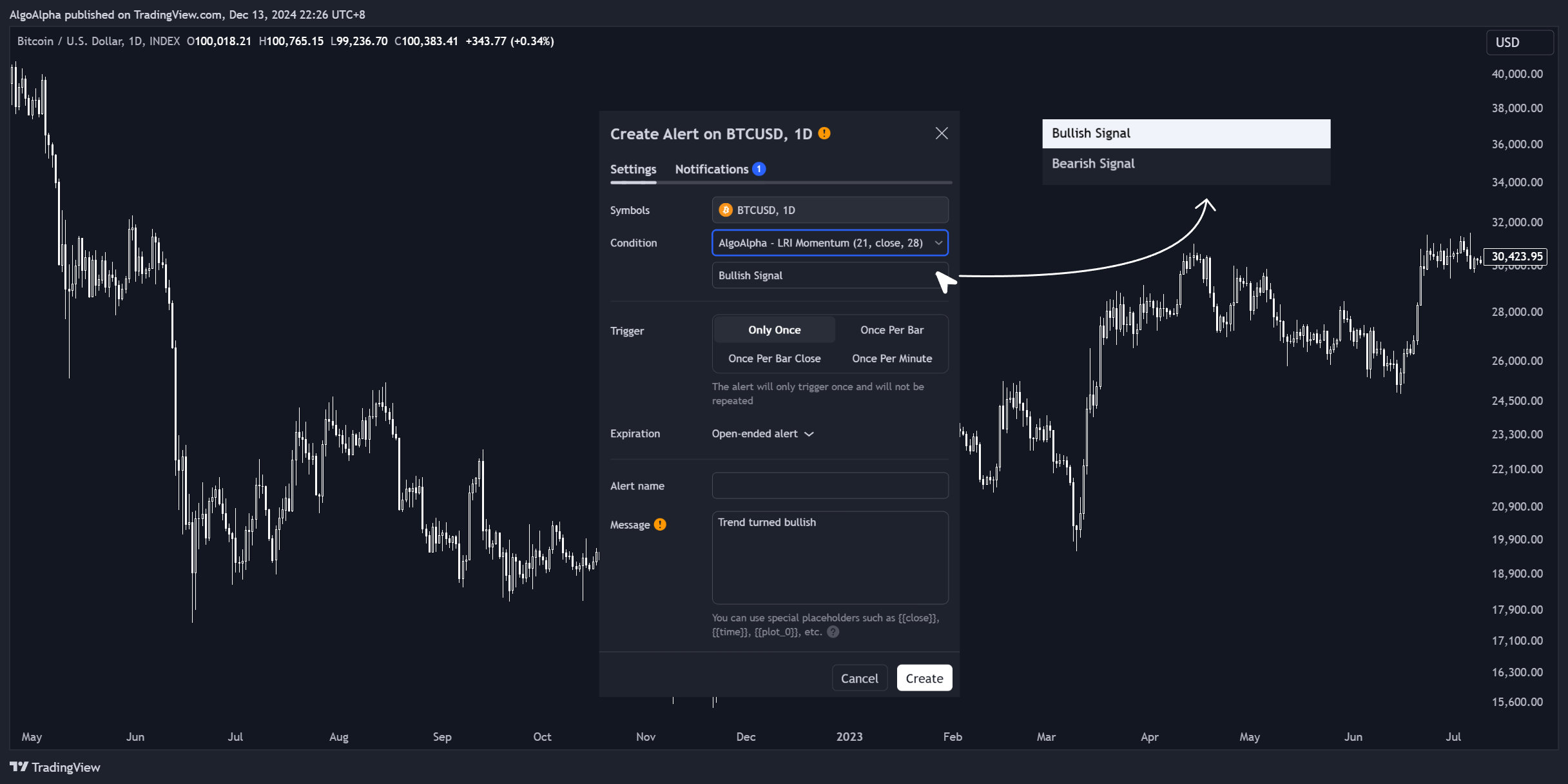Screen dimensions: 1568x784
Task: Click the blue notifications count badge
Action: [x=759, y=169]
